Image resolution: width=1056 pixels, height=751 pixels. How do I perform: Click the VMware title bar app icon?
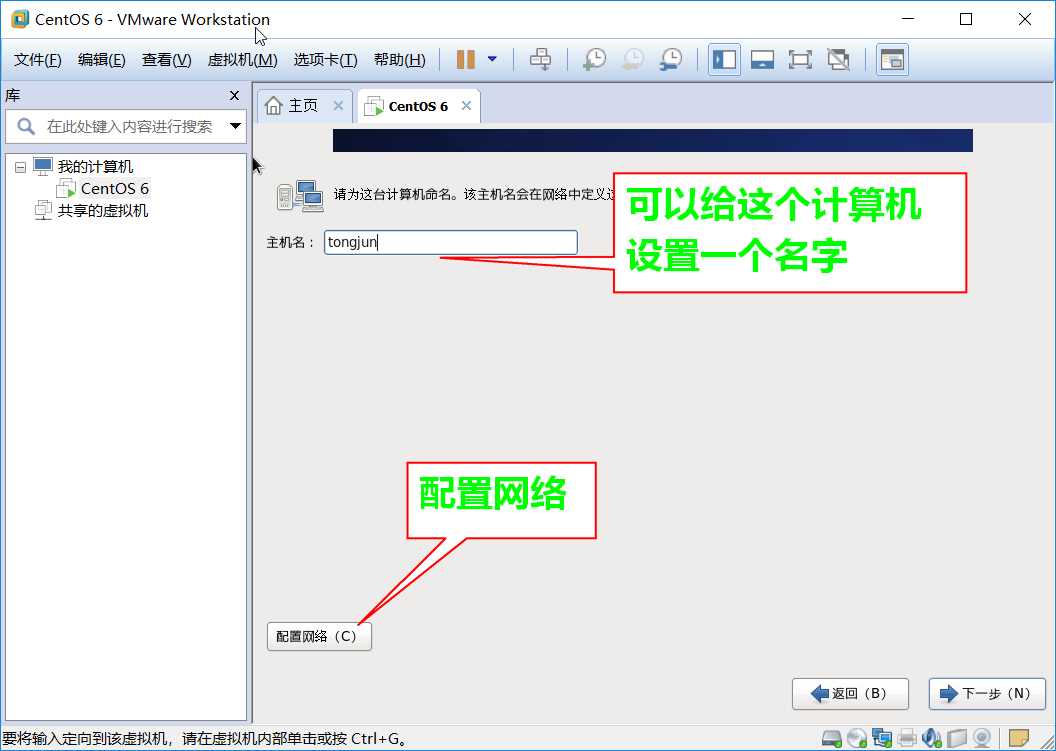(20, 19)
